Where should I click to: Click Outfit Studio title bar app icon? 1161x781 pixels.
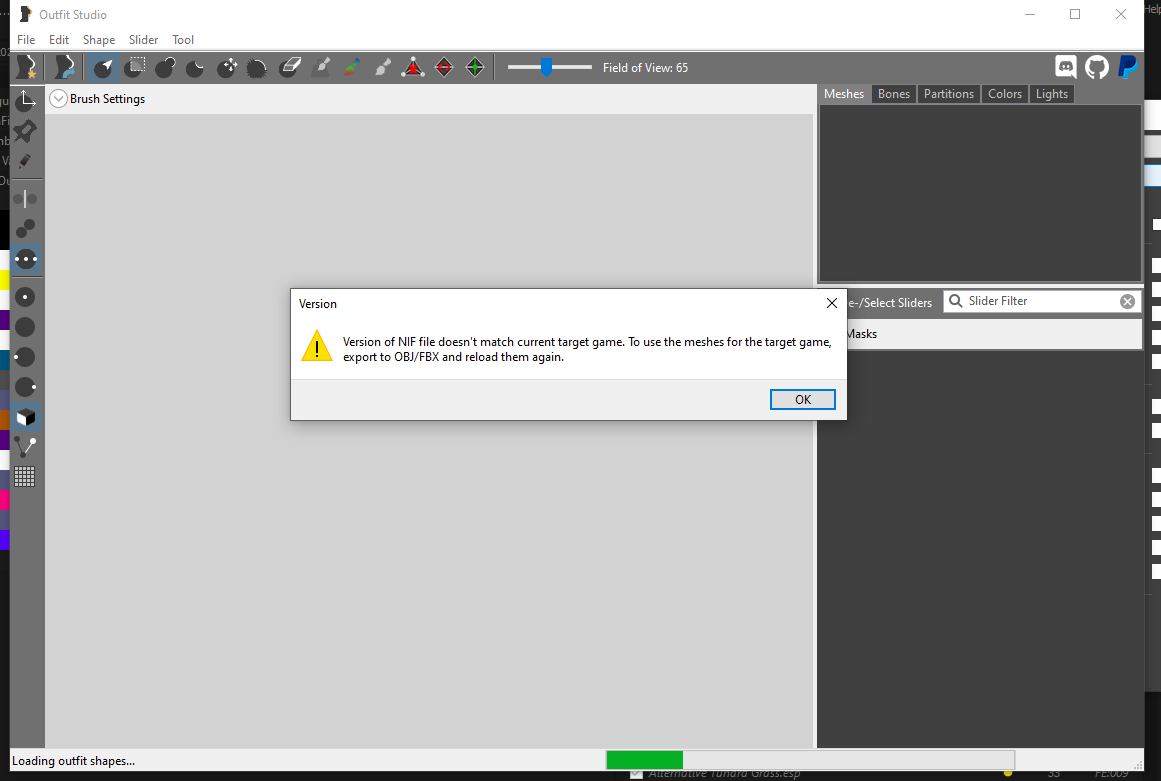pos(26,14)
